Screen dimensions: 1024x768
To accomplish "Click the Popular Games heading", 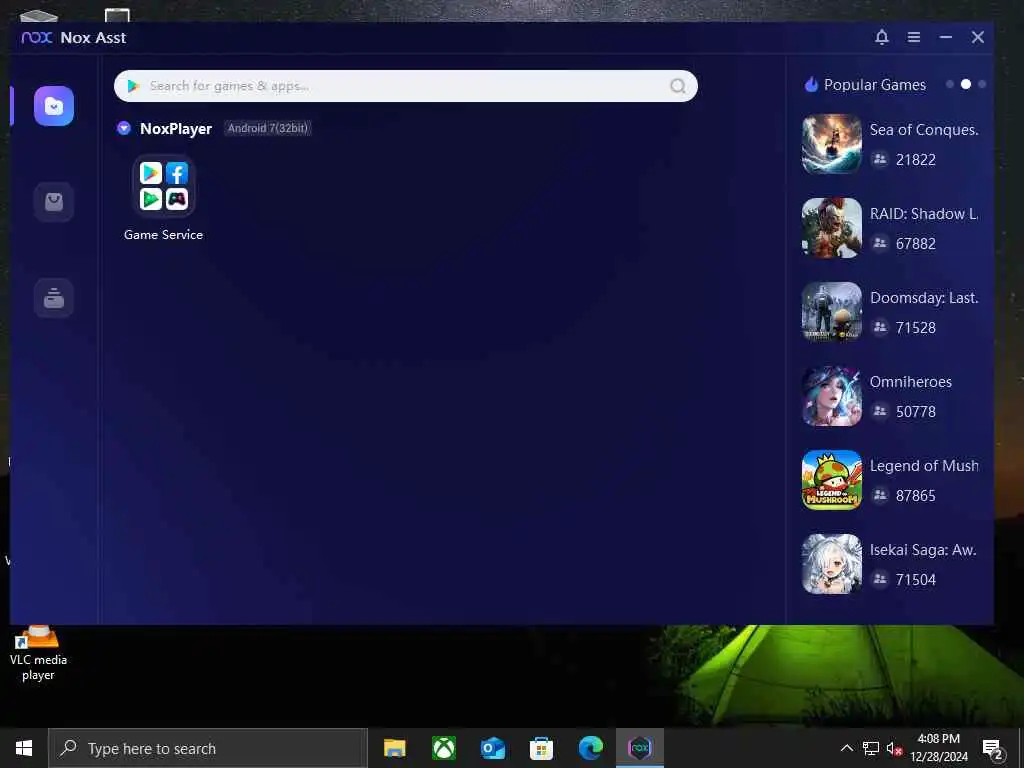I will (874, 85).
